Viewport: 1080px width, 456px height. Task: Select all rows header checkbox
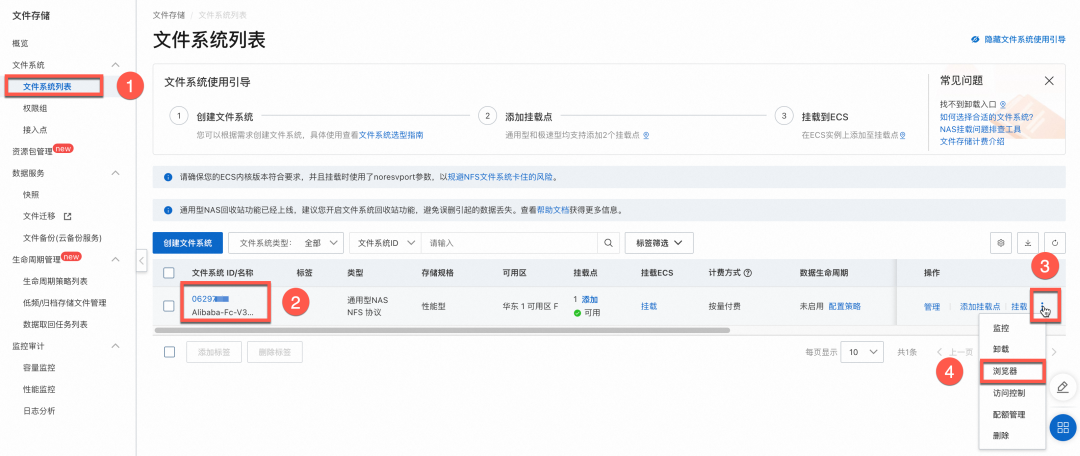coord(169,273)
